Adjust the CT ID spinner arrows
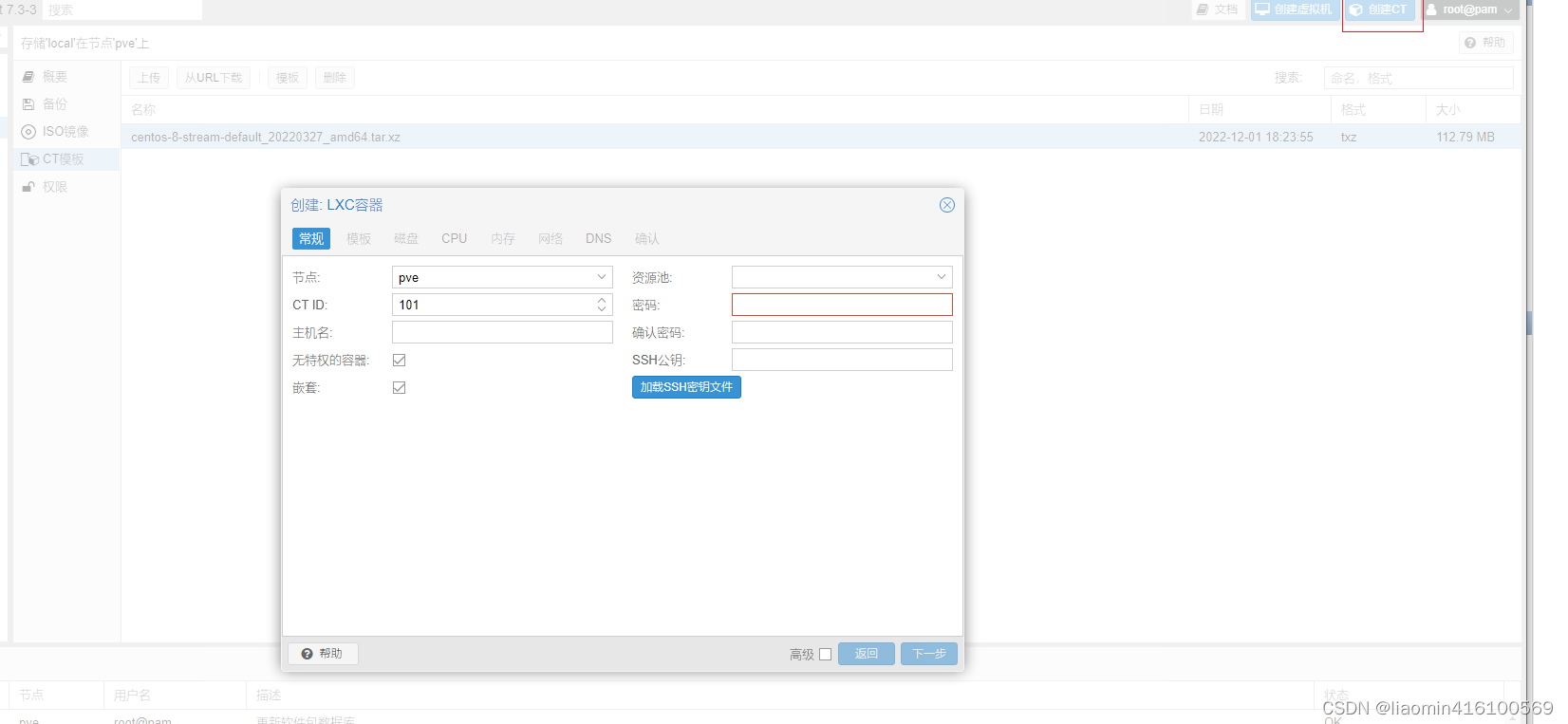The image size is (1568, 724). pos(602,305)
